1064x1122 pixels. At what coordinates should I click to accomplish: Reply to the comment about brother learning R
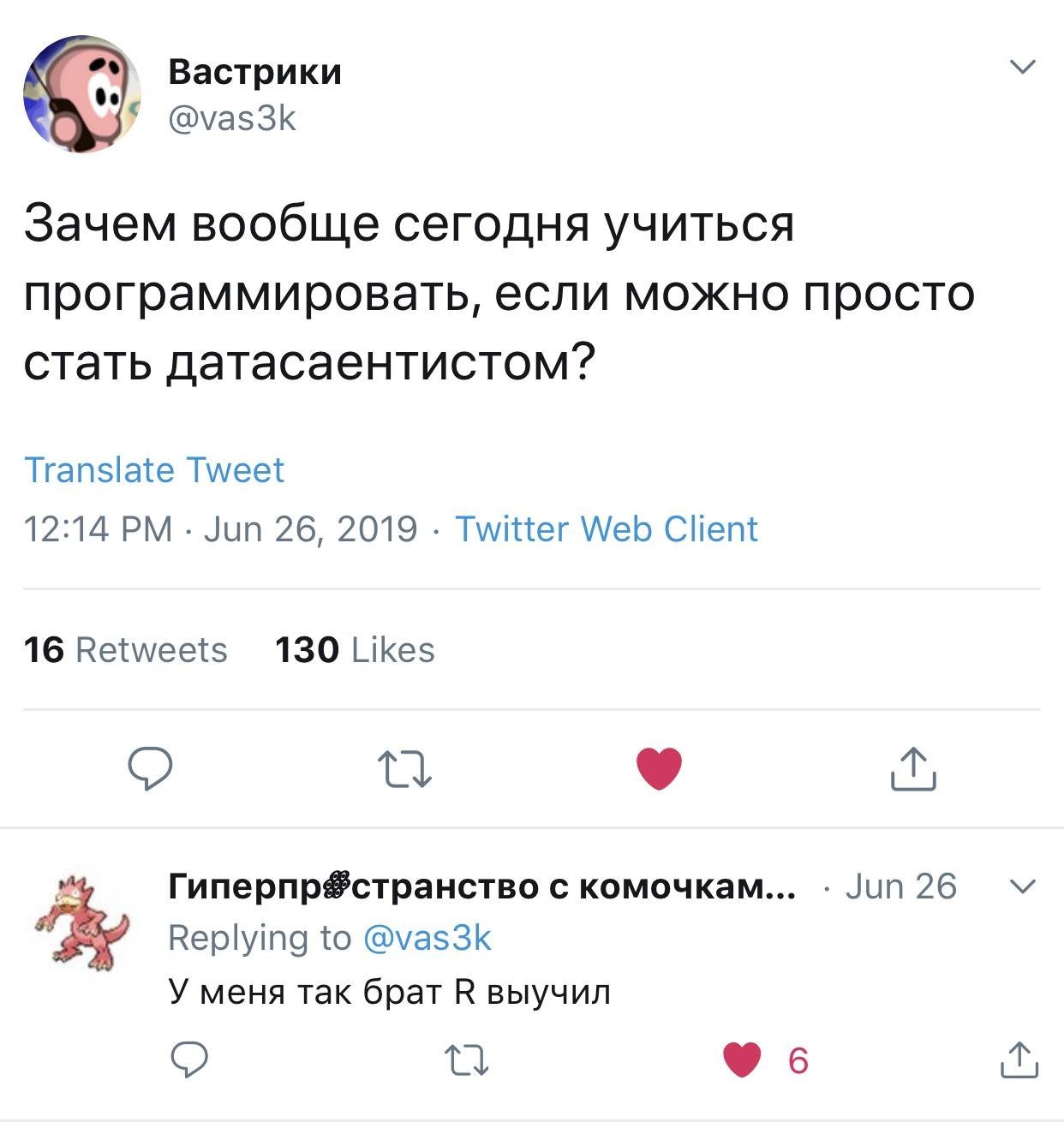point(189,1060)
